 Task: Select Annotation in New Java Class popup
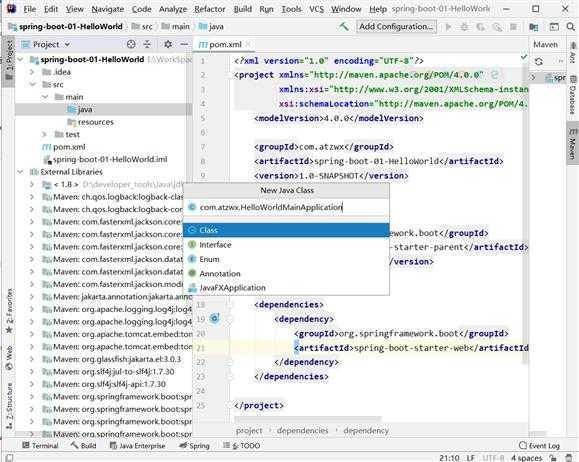click(x=286, y=274)
